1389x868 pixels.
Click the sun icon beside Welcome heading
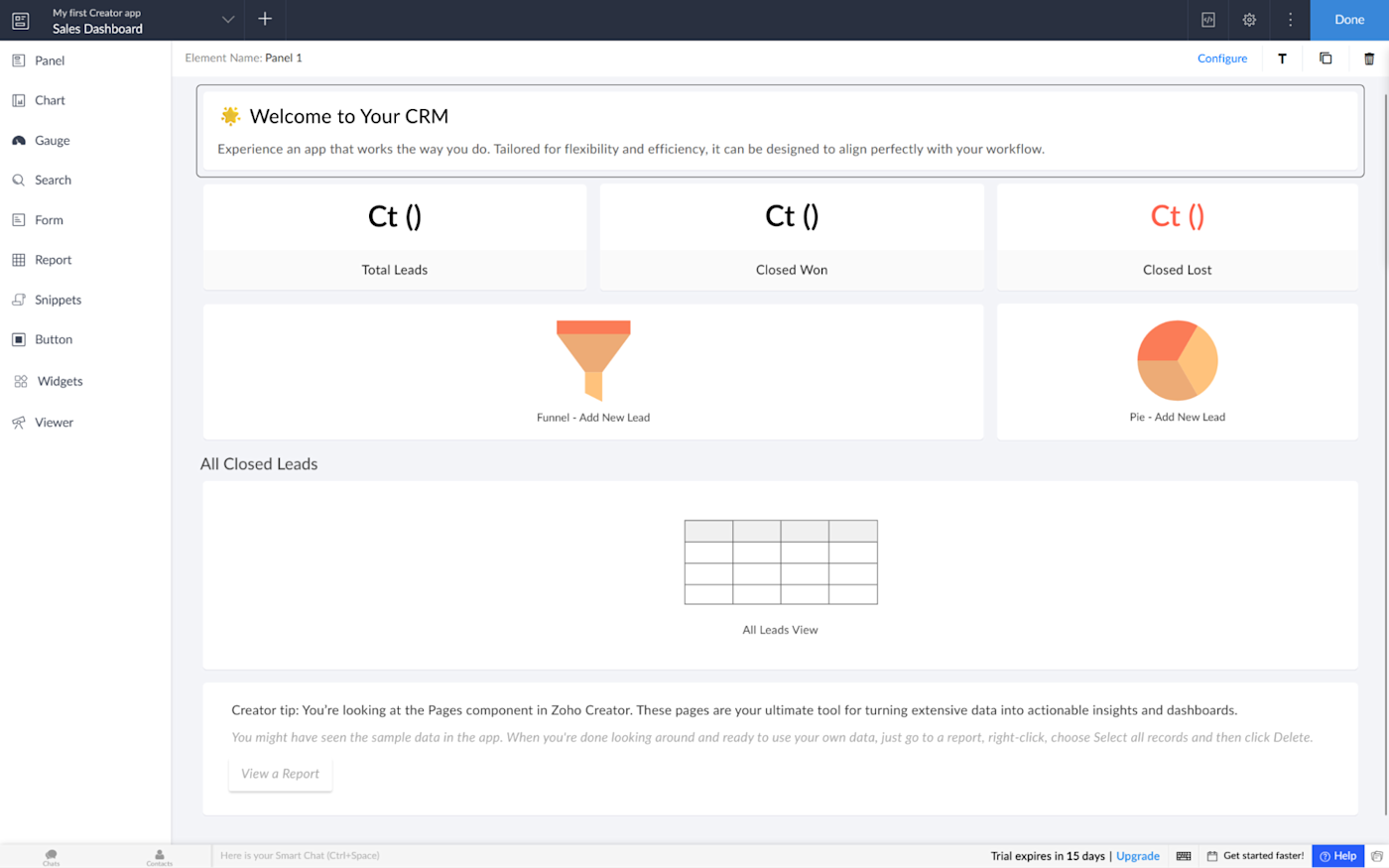pos(230,116)
